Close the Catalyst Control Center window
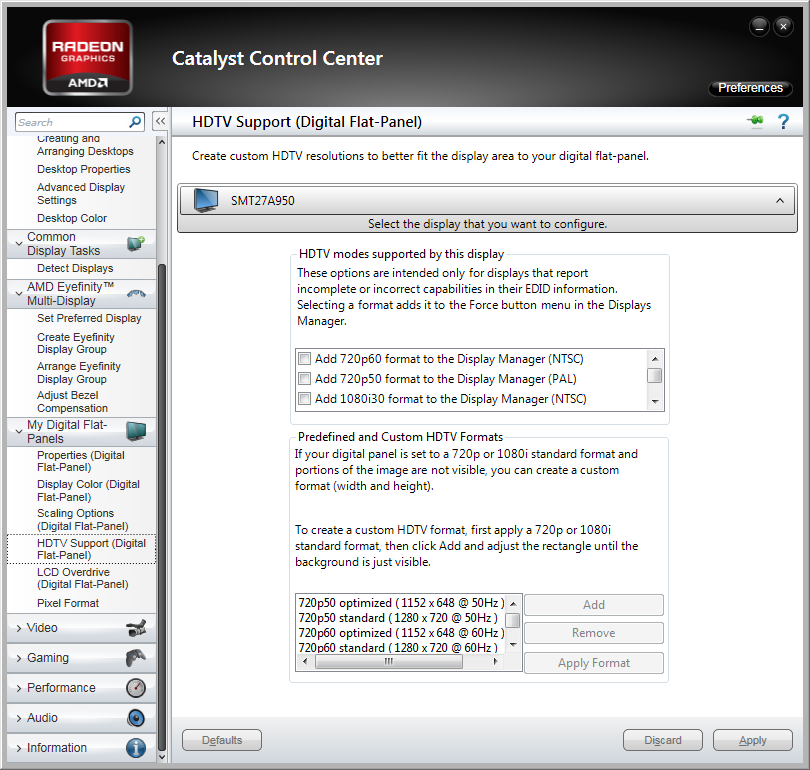The height and width of the screenshot is (770, 810). point(783,26)
